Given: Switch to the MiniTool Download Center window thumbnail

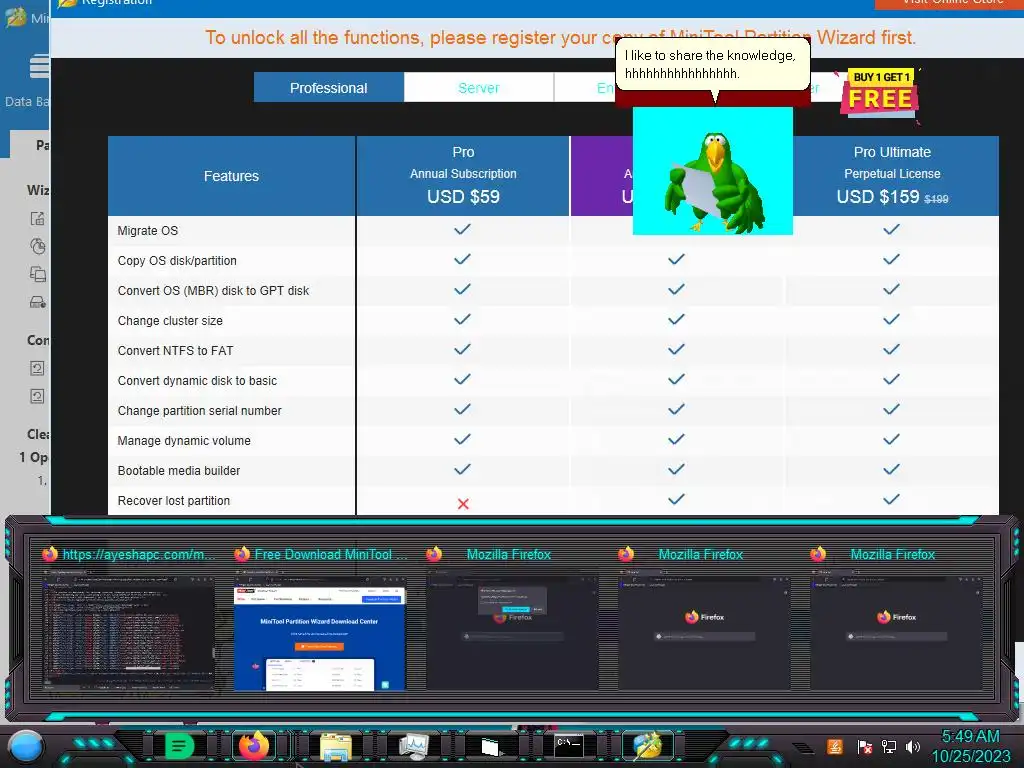Looking at the screenshot, I should (320, 633).
